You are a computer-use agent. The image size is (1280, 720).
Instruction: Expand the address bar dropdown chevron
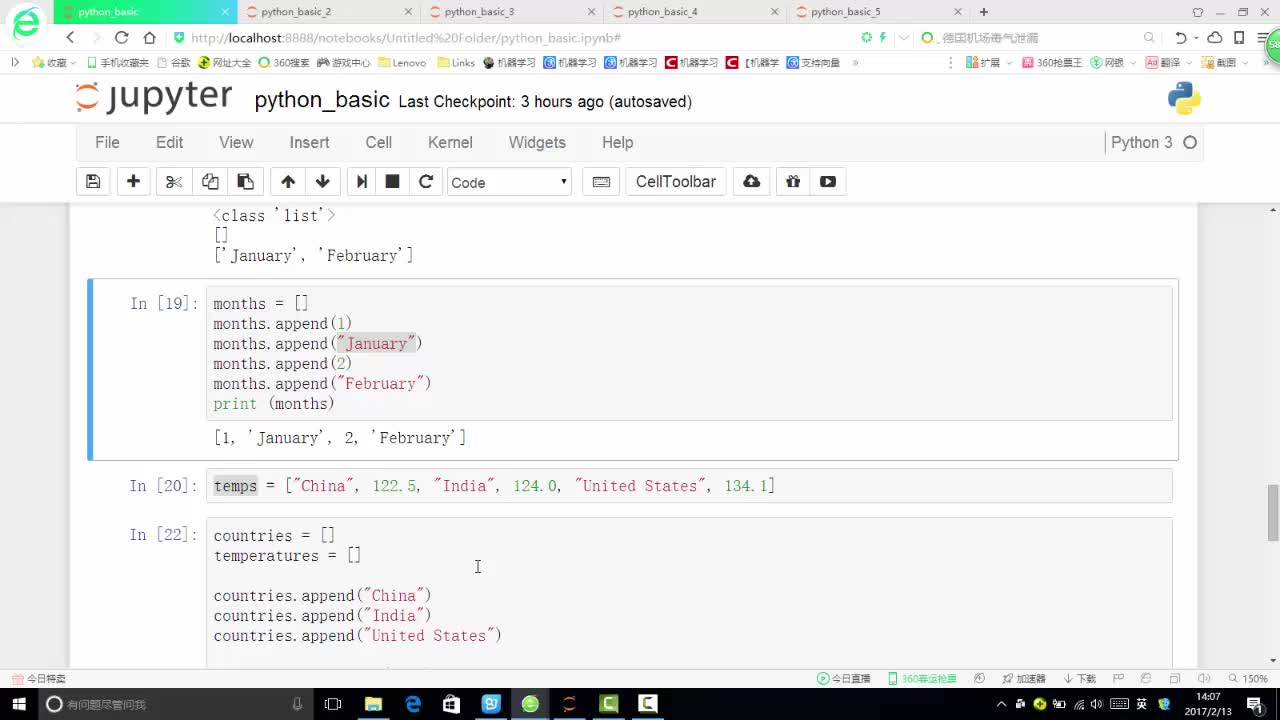[x=904, y=38]
